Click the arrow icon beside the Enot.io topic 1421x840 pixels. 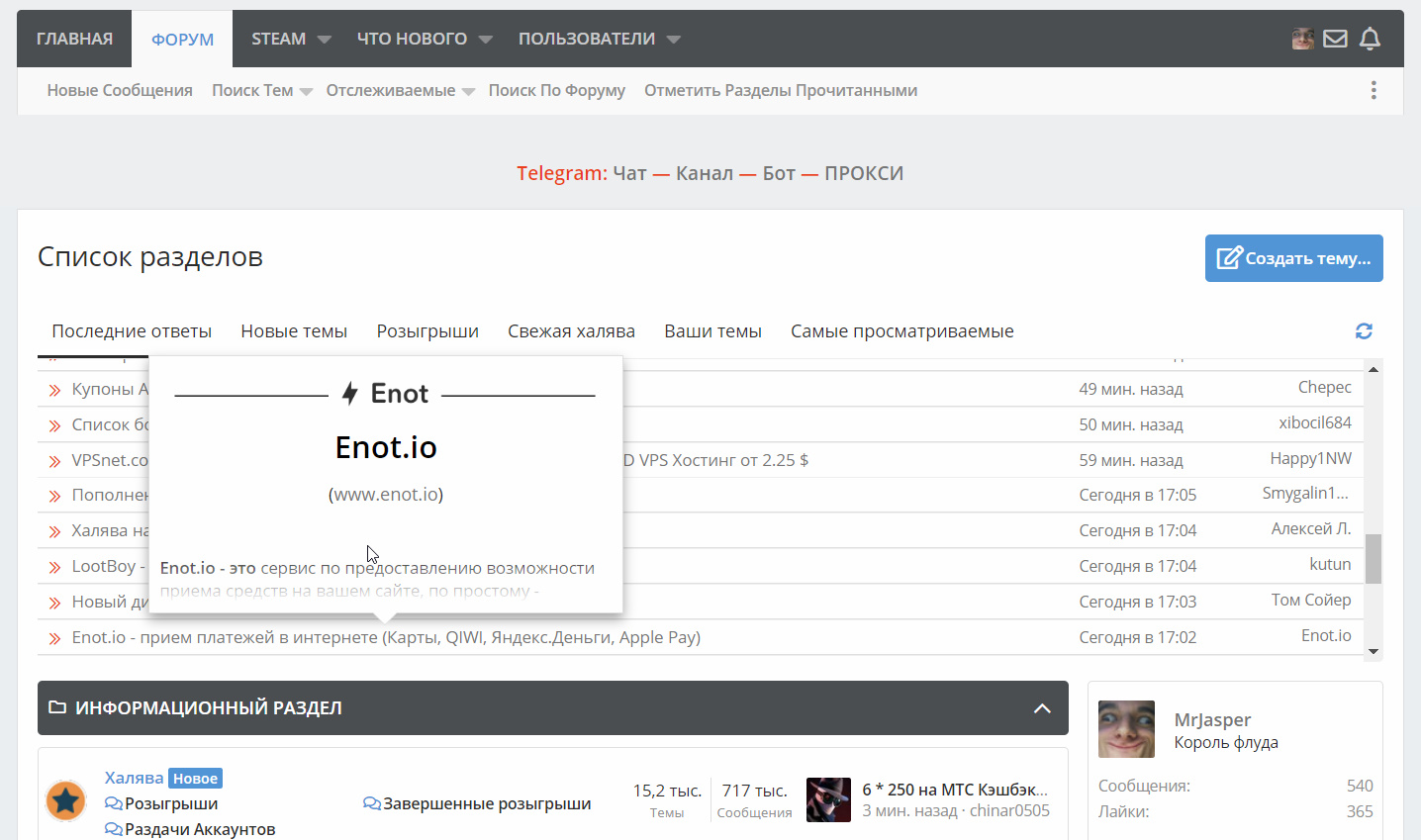(x=55, y=638)
